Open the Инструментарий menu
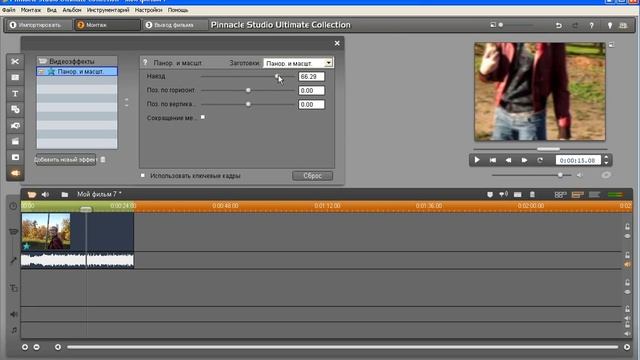The height and width of the screenshot is (360, 640). coord(108,10)
